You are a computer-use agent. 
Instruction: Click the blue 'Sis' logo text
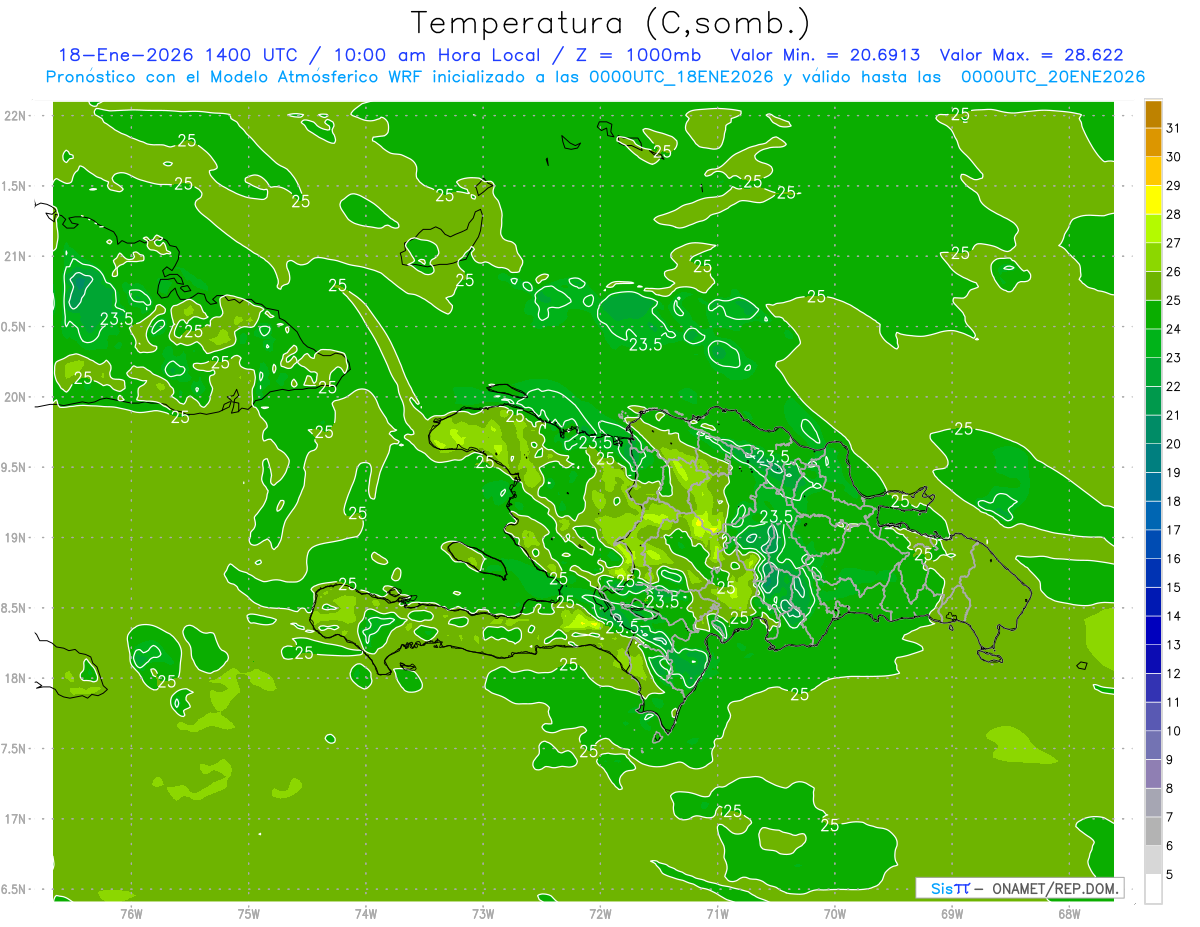[x=941, y=888]
